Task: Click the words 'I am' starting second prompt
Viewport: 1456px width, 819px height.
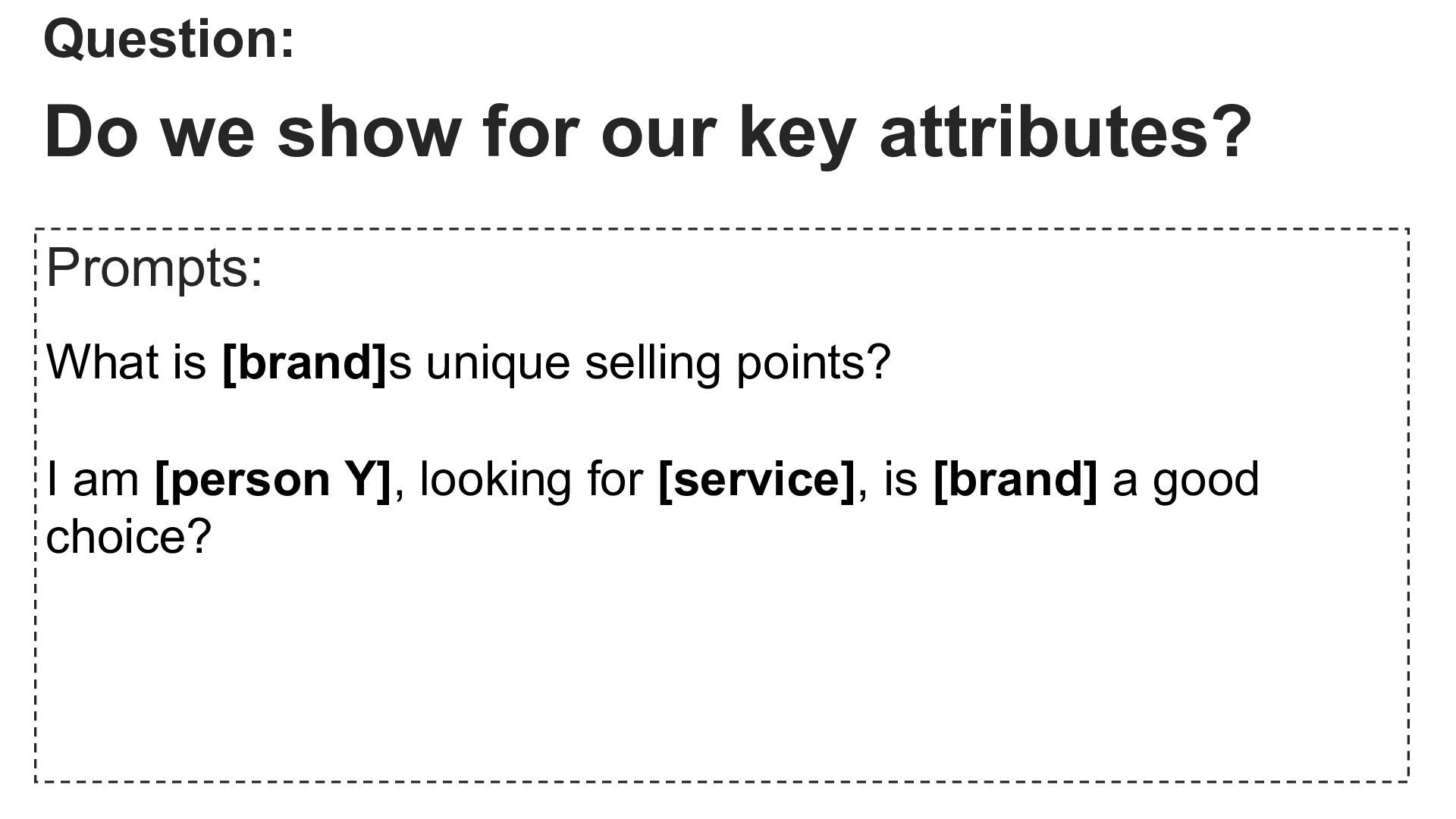Action: (93, 480)
